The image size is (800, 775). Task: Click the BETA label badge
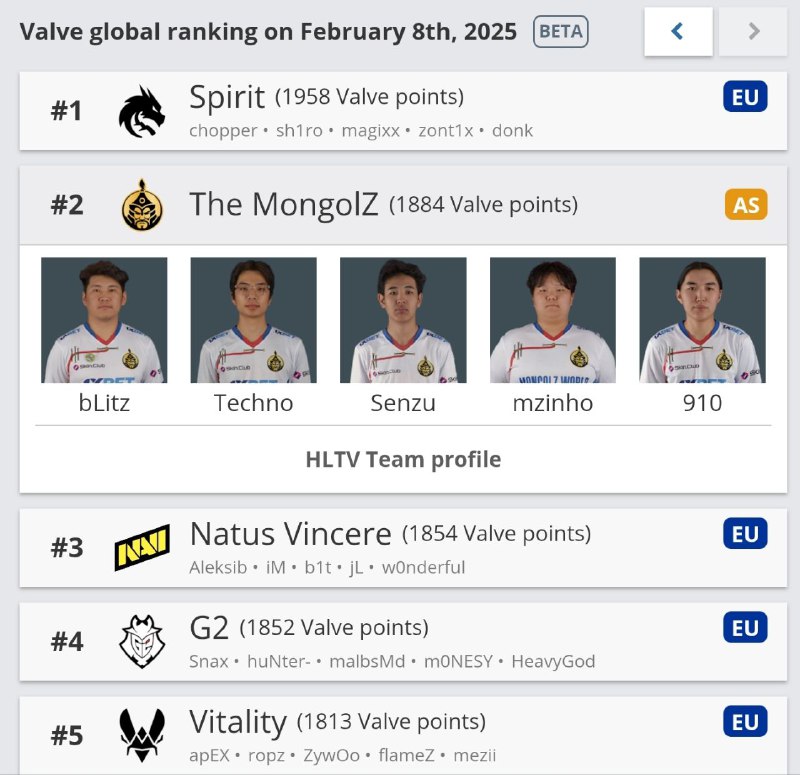click(561, 31)
